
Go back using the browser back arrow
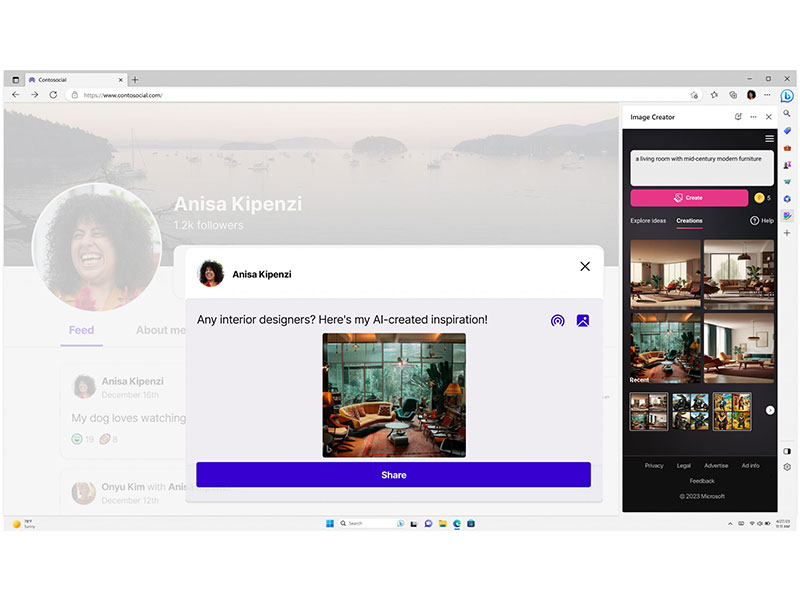[x=16, y=95]
